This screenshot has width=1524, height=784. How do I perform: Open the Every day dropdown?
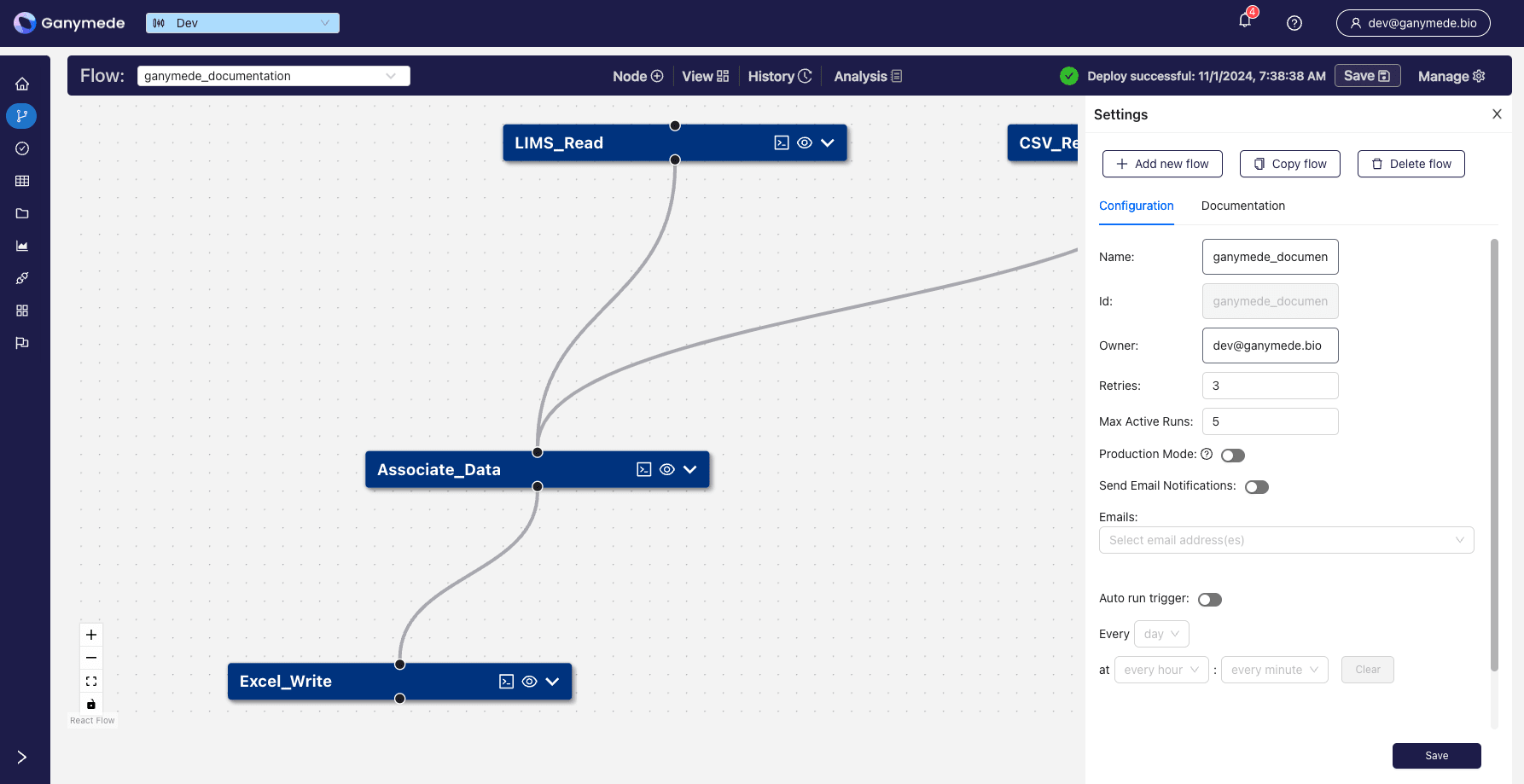click(x=1162, y=634)
